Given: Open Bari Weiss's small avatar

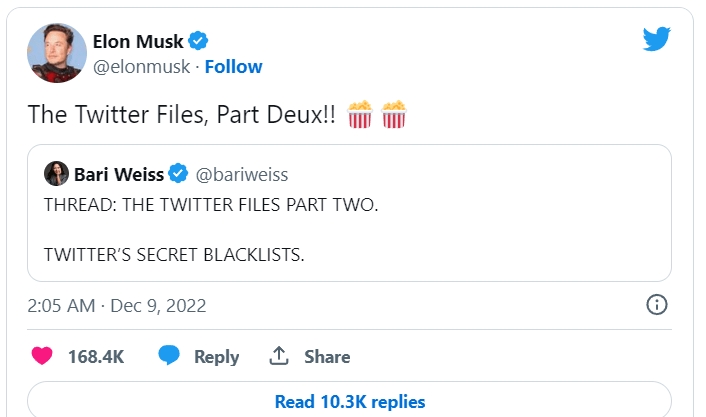Looking at the screenshot, I should coord(56,174).
